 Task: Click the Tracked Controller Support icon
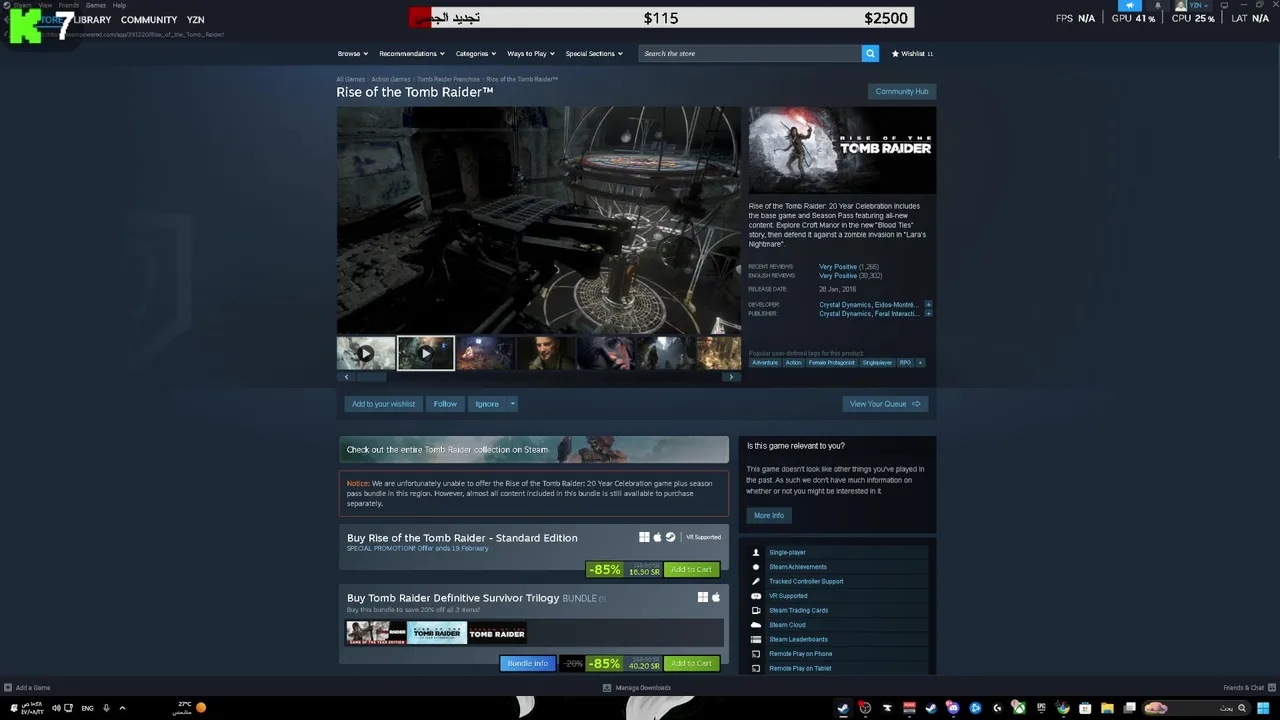click(756, 581)
